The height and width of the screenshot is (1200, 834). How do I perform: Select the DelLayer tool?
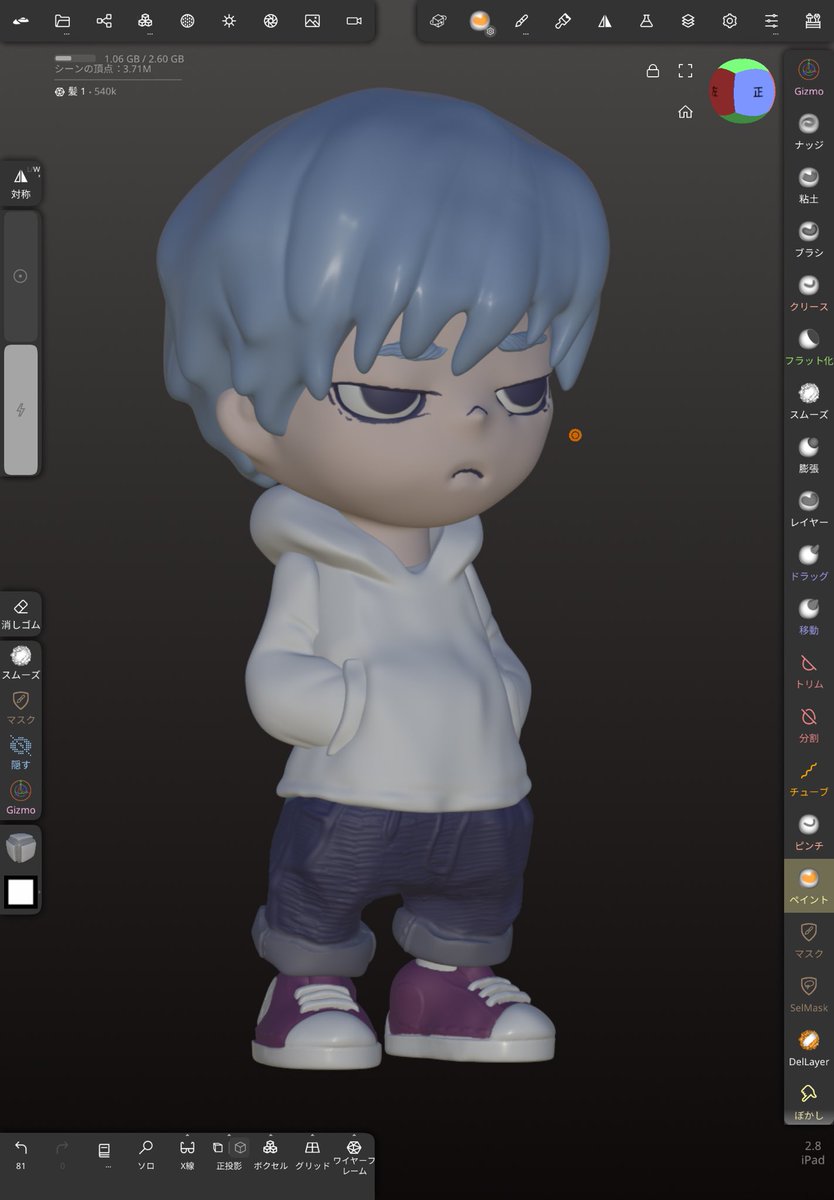[x=809, y=1049]
